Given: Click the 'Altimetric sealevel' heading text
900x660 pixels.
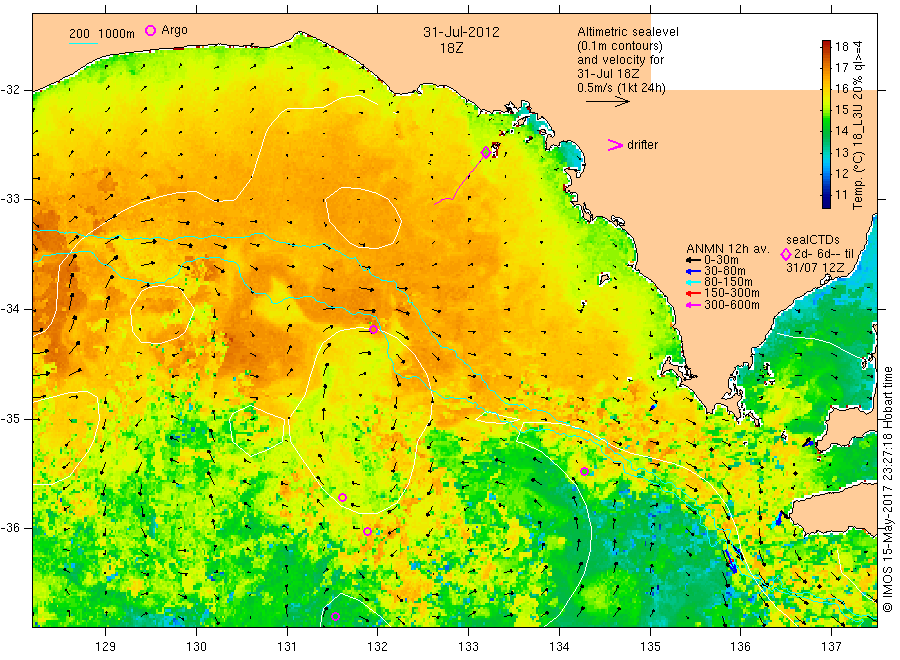Looking at the screenshot, I should (x=627, y=32).
